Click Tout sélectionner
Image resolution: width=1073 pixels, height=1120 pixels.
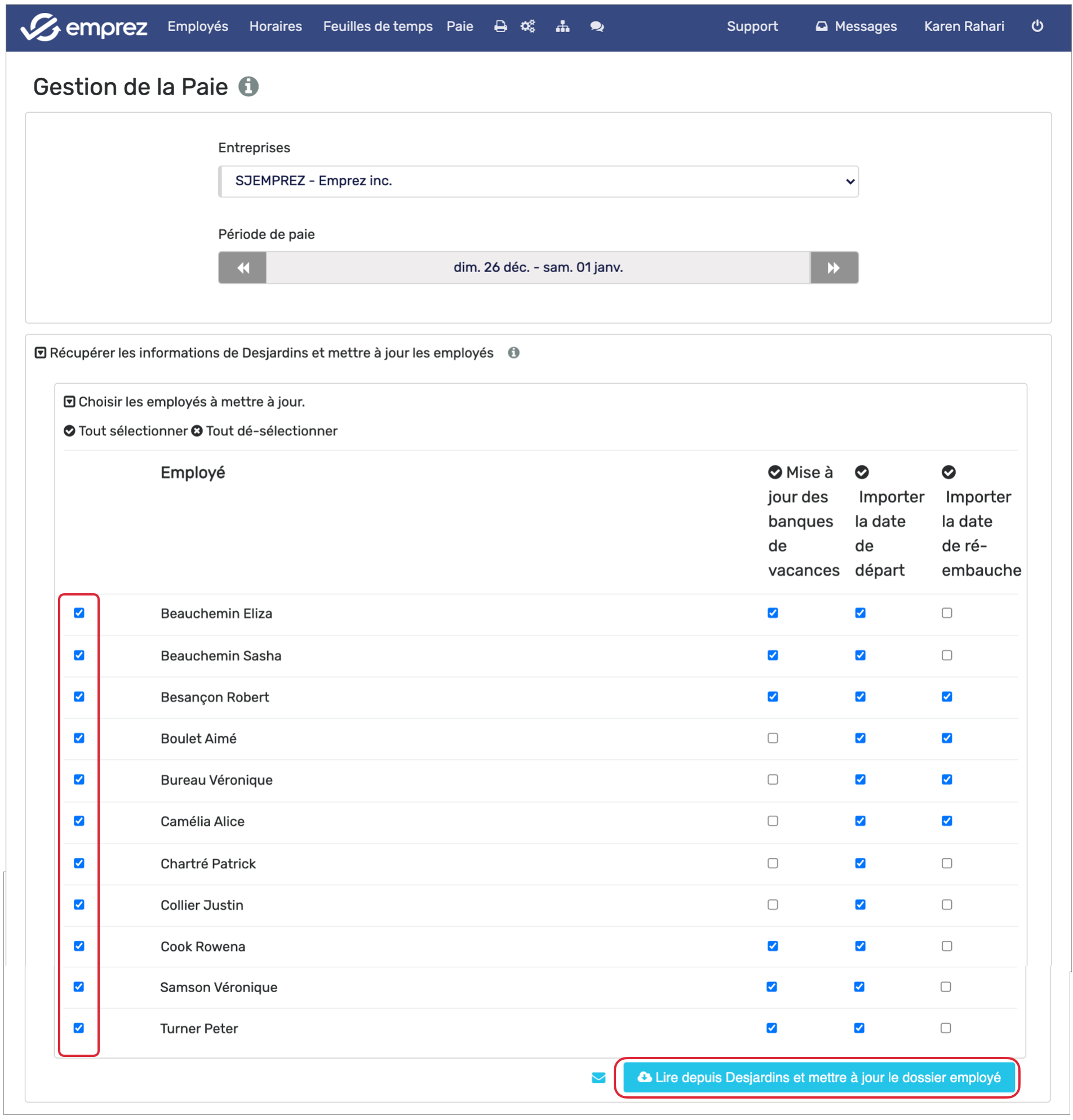(126, 431)
